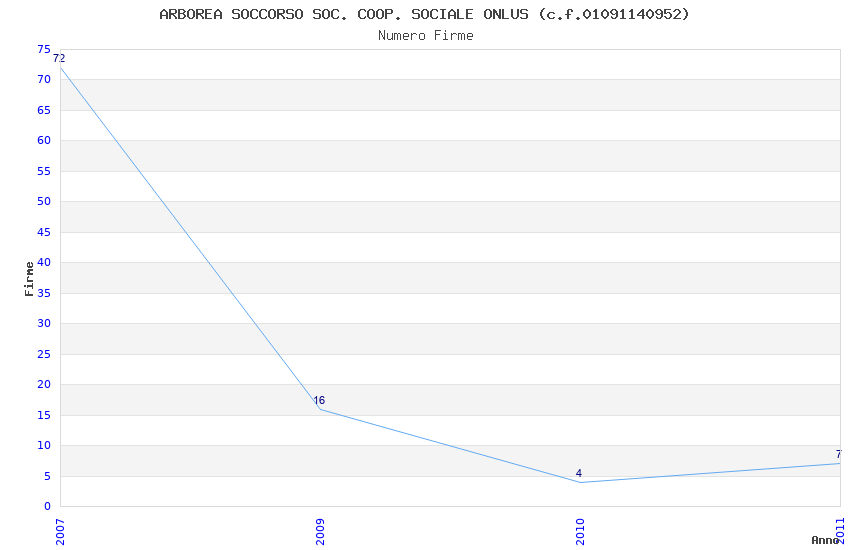Click the y-axis value 25
The width and height of the screenshot is (850, 550).
coord(44,354)
